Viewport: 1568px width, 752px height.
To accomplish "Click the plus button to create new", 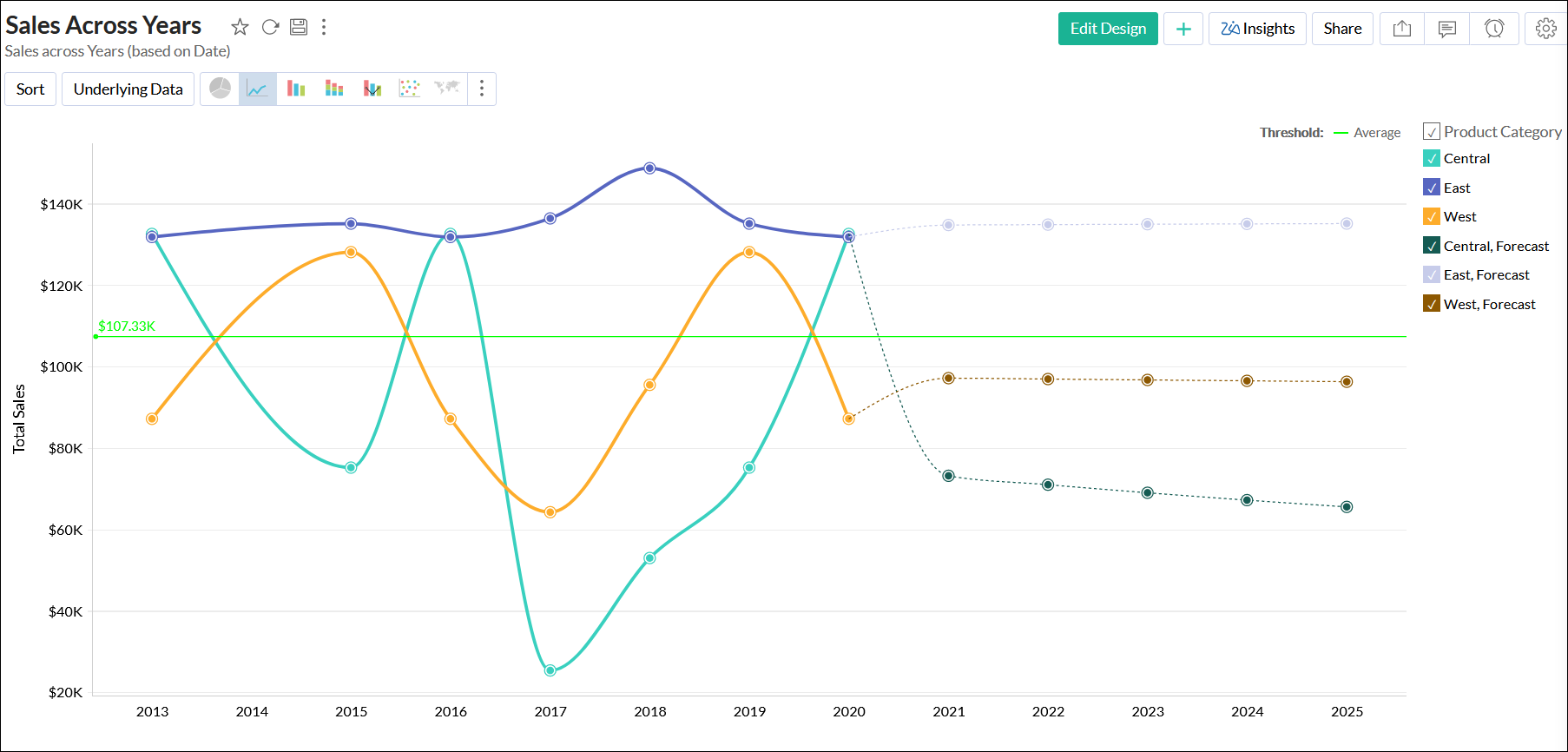I will tap(1183, 29).
